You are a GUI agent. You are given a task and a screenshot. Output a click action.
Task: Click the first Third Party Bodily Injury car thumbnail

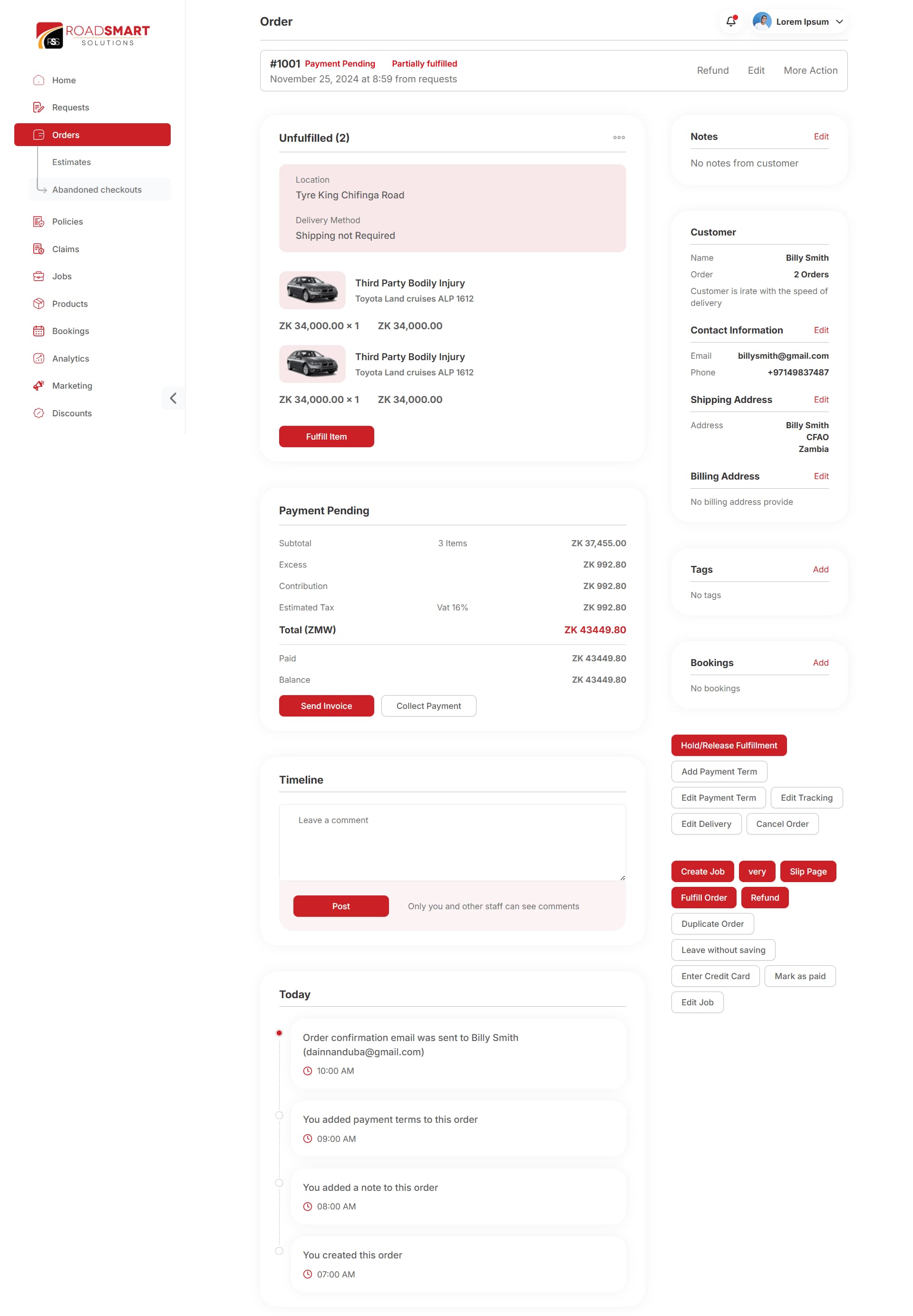pyautogui.click(x=312, y=290)
